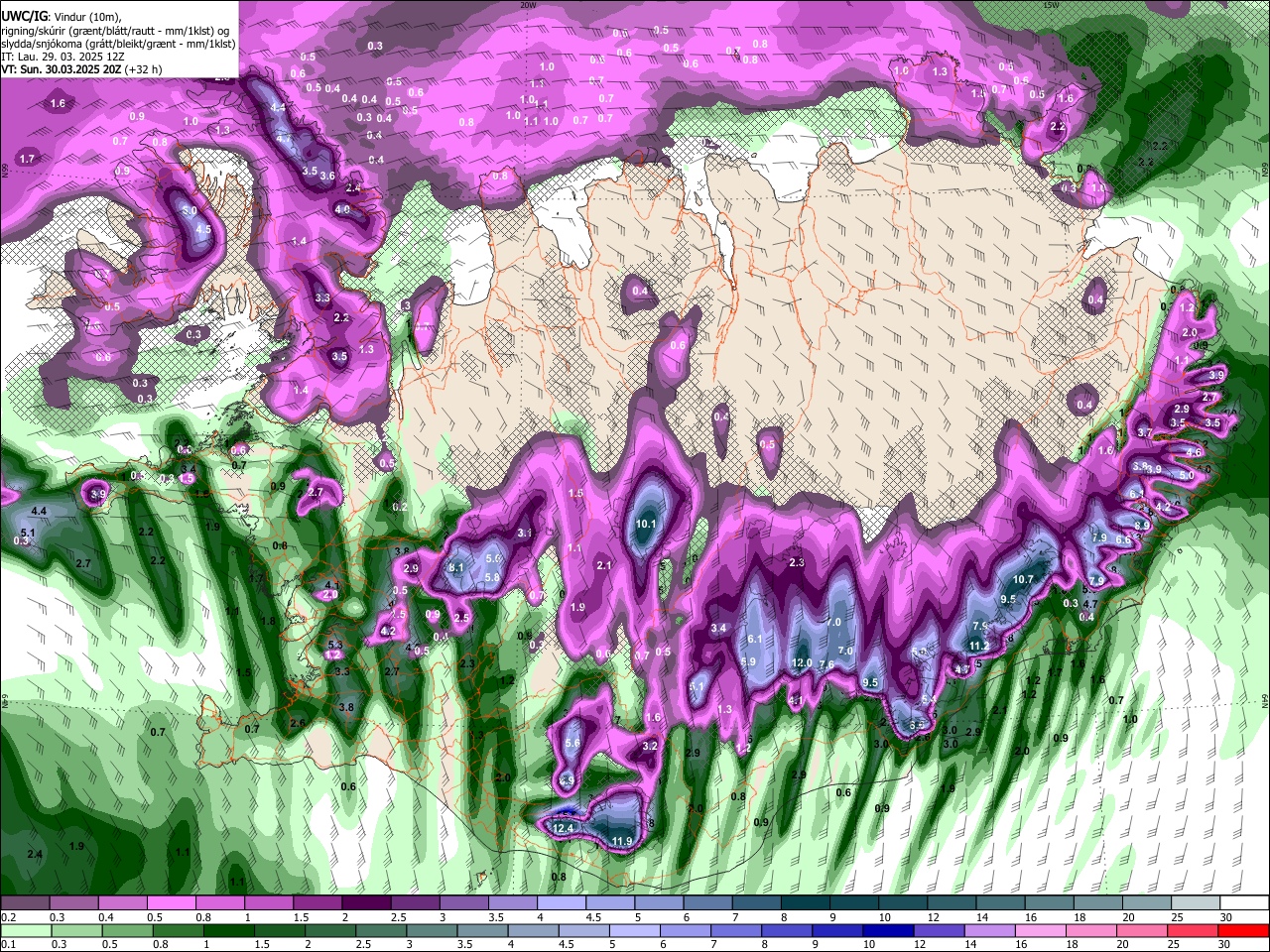
Task: Click the '30' label in the upper legend row
Action: point(1226,917)
